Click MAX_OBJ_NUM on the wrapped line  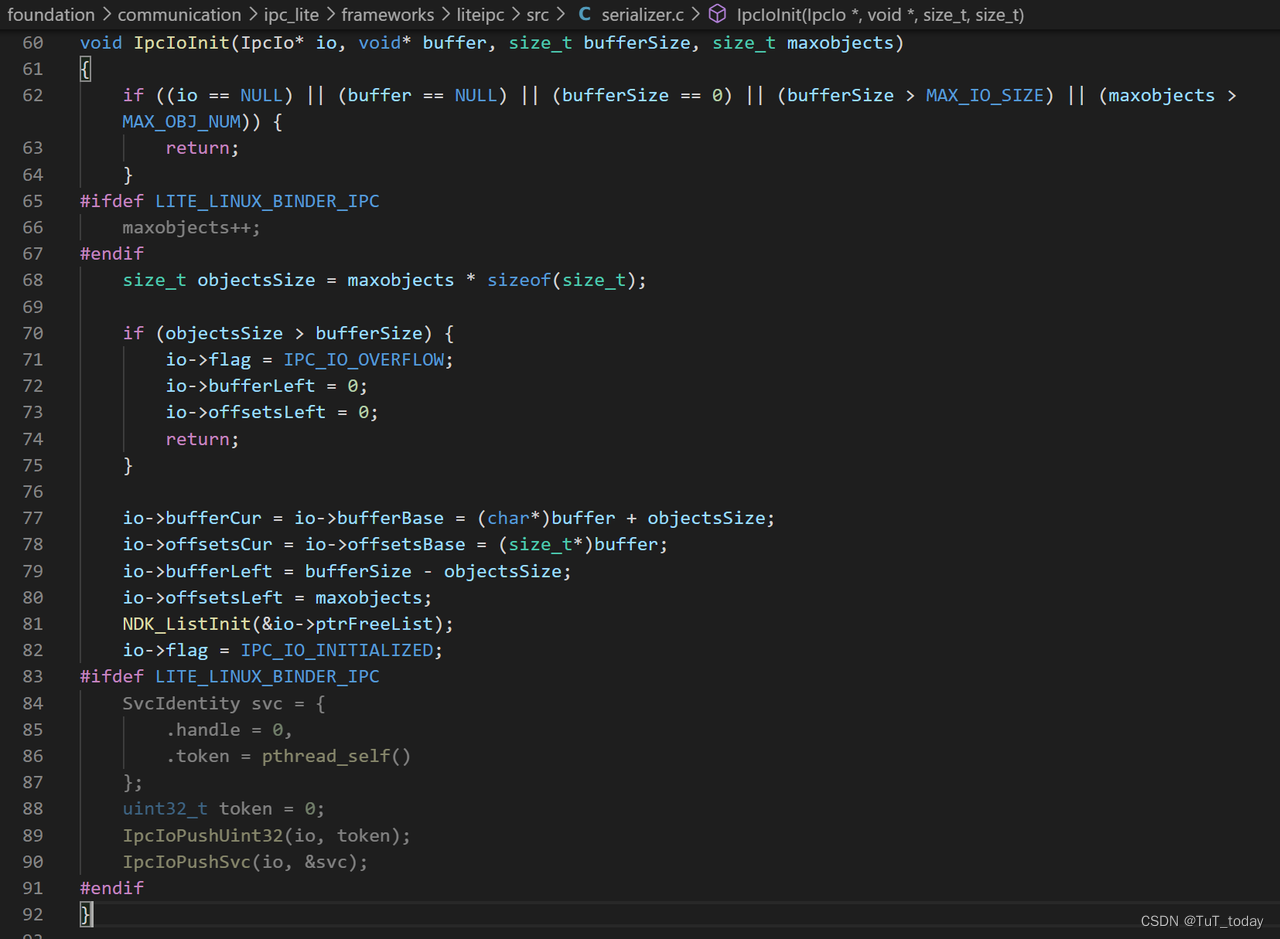coord(181,122)
